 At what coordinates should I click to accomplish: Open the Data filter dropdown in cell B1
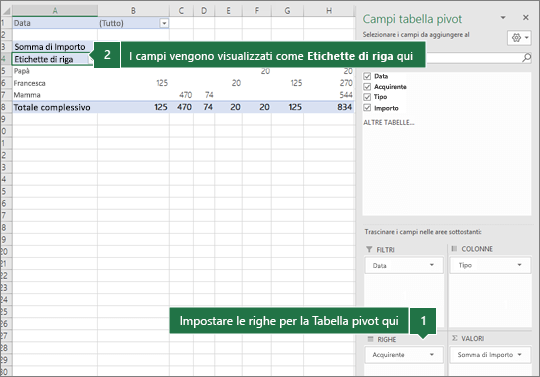coord(164,23)
